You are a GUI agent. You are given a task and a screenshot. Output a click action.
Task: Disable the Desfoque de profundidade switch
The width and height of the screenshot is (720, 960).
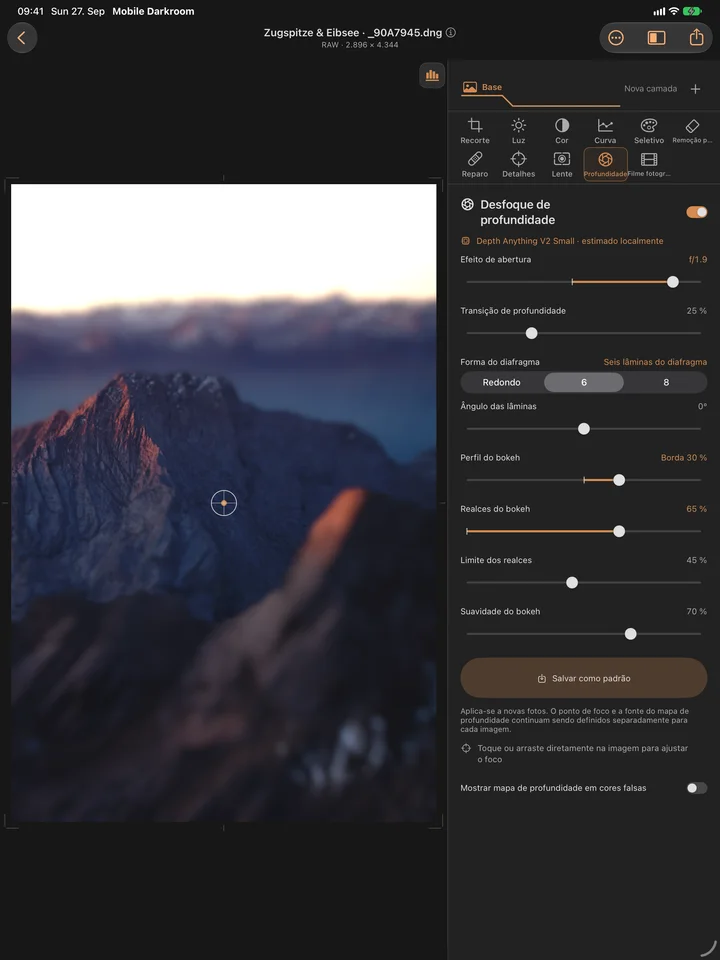coord(696,212)
